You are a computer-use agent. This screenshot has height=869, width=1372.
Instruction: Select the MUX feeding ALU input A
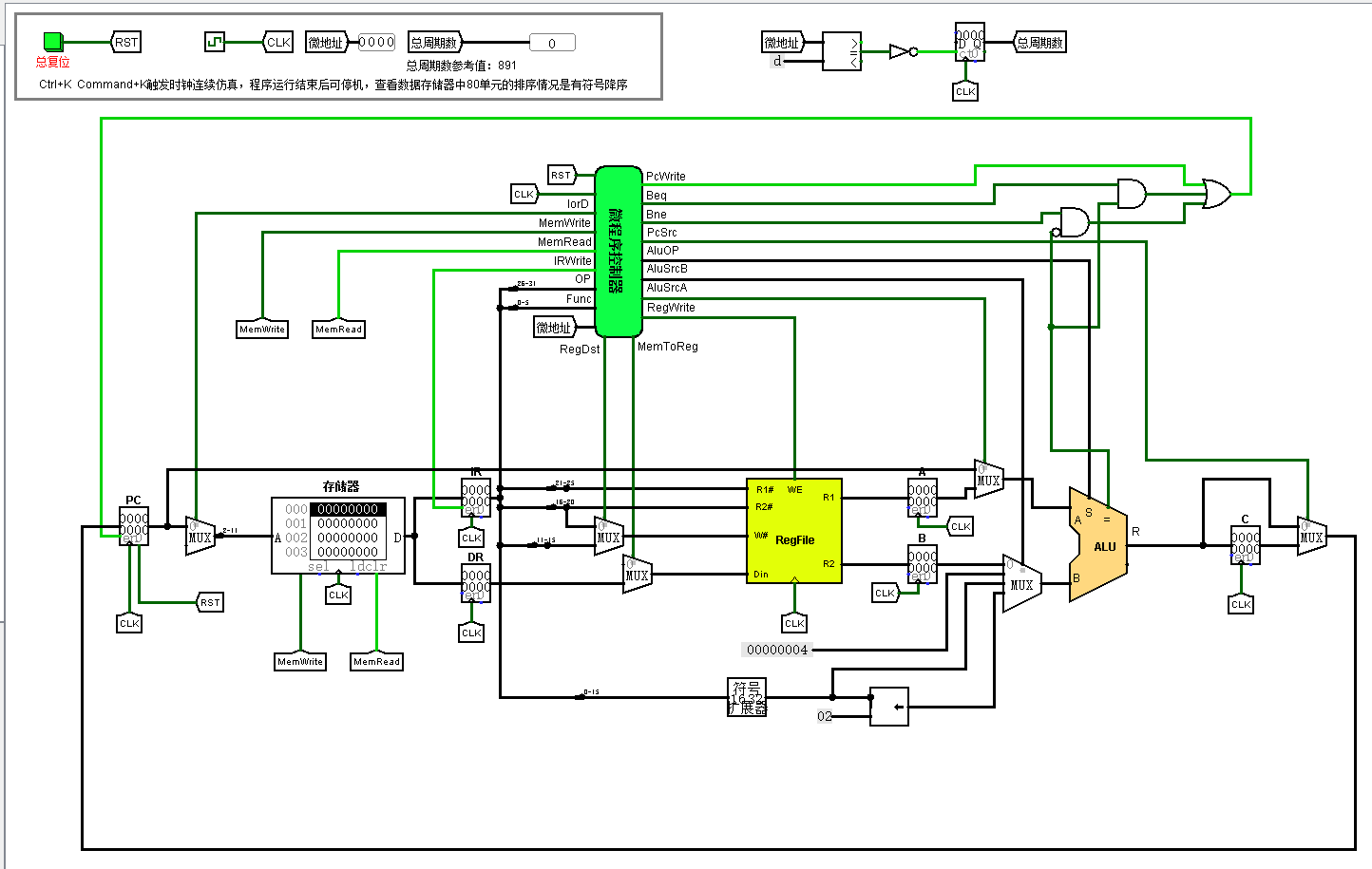(989, 480)
